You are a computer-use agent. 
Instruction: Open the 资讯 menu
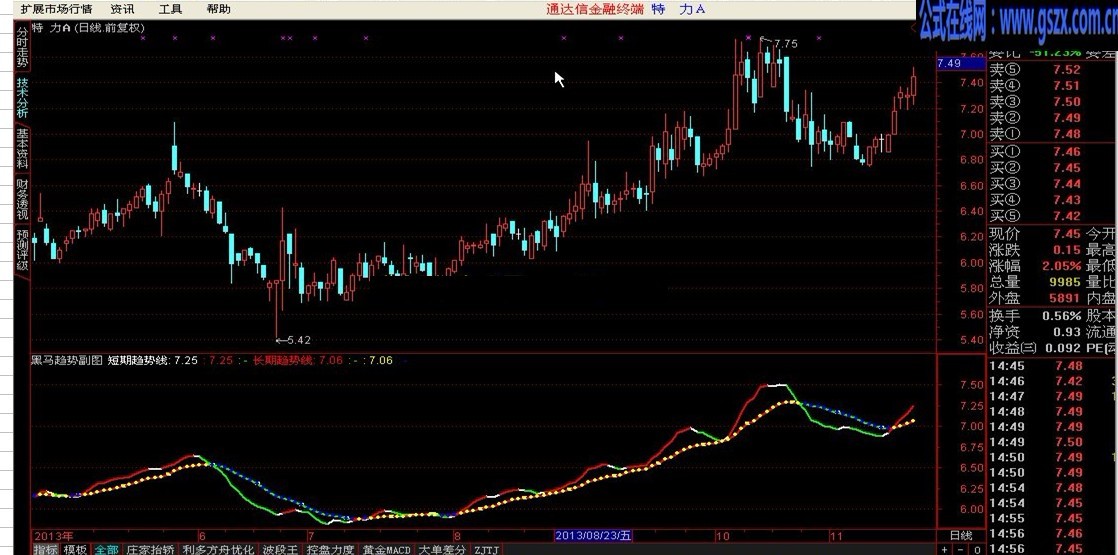[x=123, y=9]
